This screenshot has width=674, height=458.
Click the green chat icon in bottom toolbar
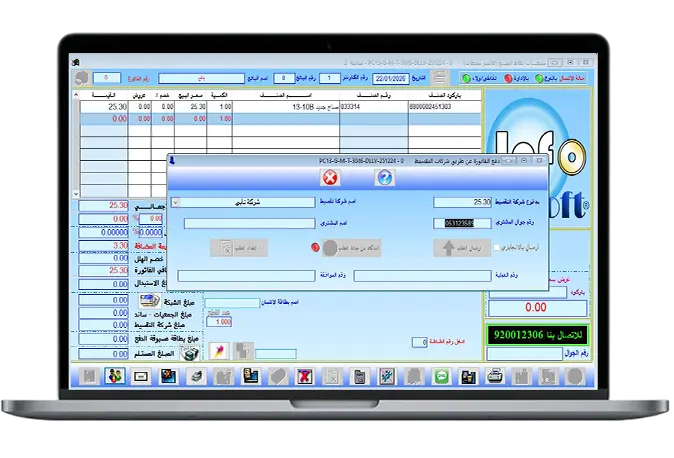point(440,376)
